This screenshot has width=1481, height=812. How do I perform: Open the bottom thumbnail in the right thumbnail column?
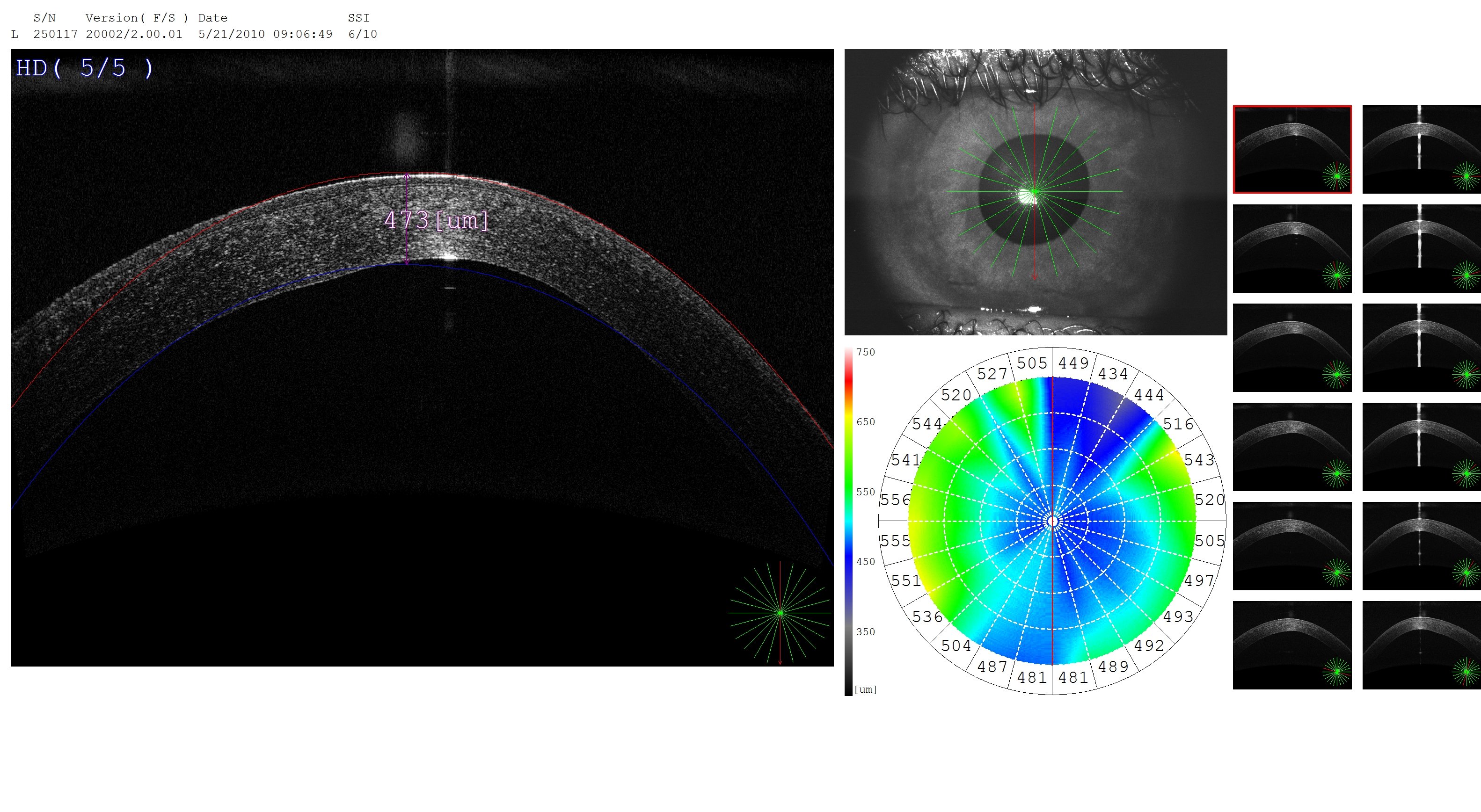point(1422,645)
